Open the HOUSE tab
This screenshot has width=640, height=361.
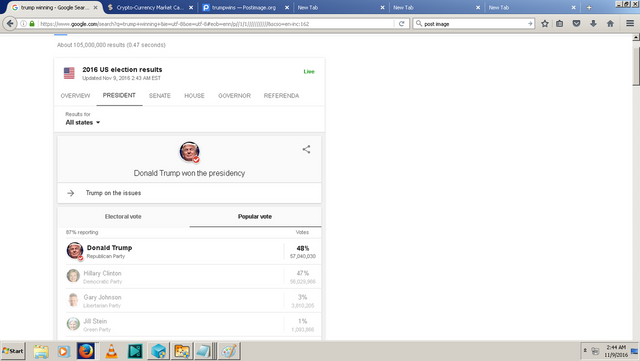pos(194,96)
